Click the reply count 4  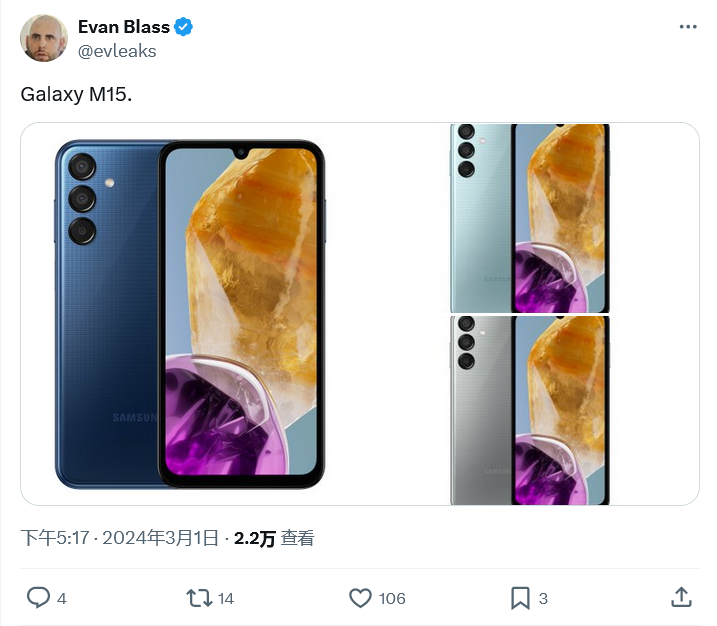(x=62, y=598)
